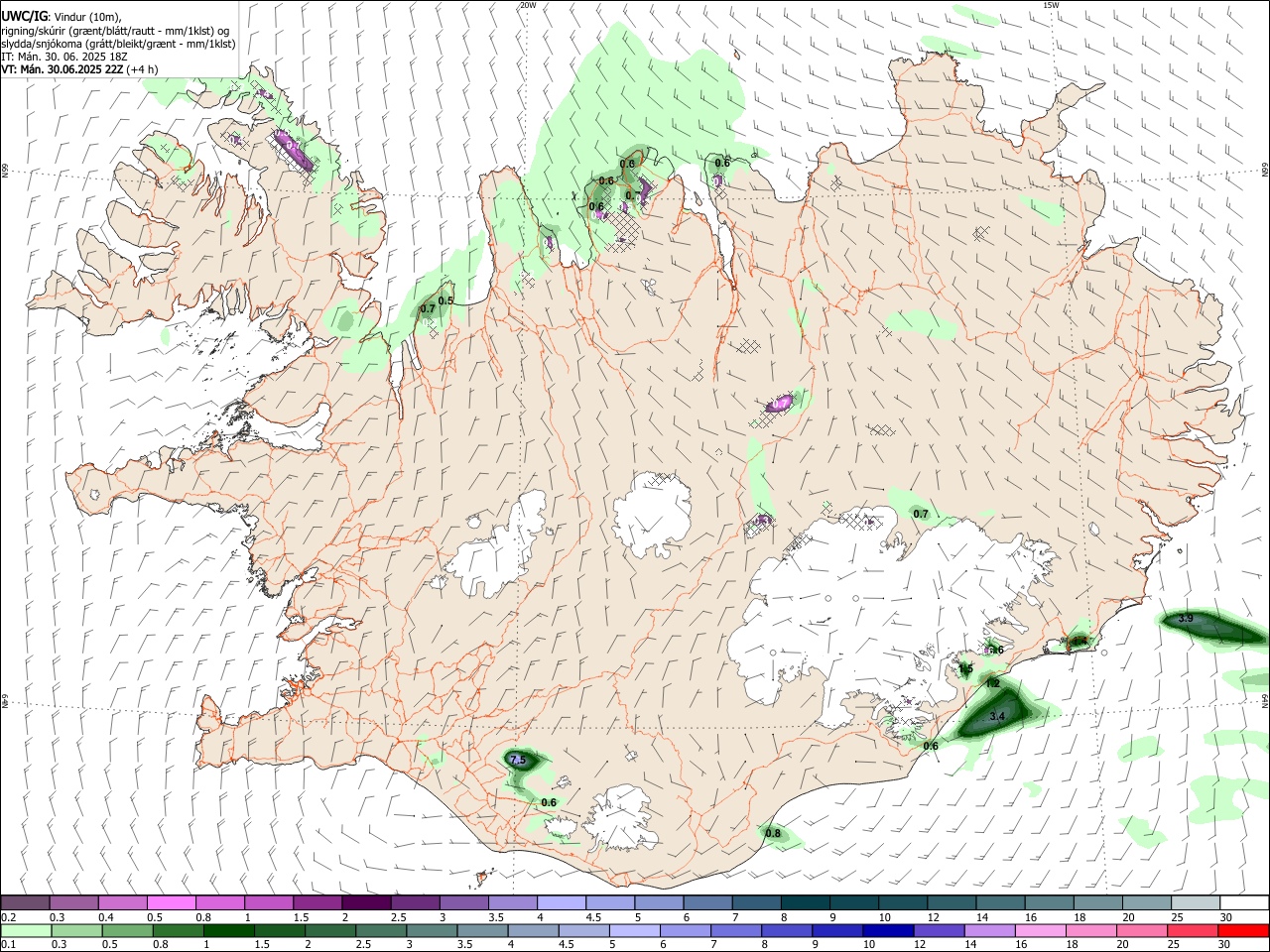Viewport: 1270px width, 952px height.
Task: Pick the light pink 16 swatch in lower legend
Action: (1040, 931)
